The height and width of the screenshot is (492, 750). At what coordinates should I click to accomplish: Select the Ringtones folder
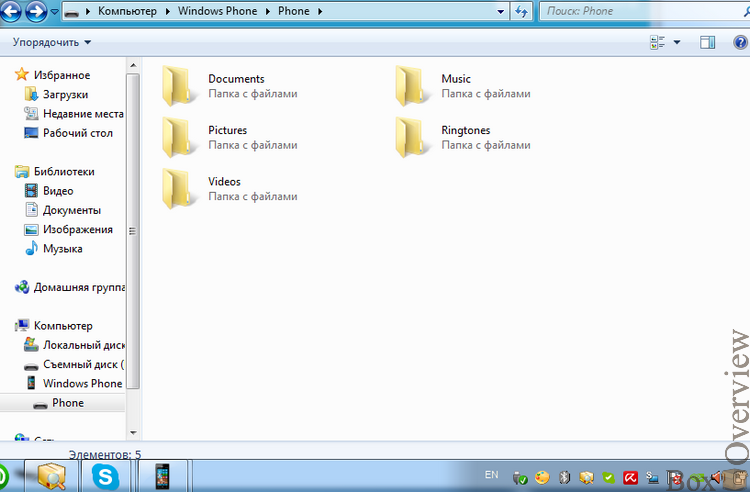click(463, 137)
